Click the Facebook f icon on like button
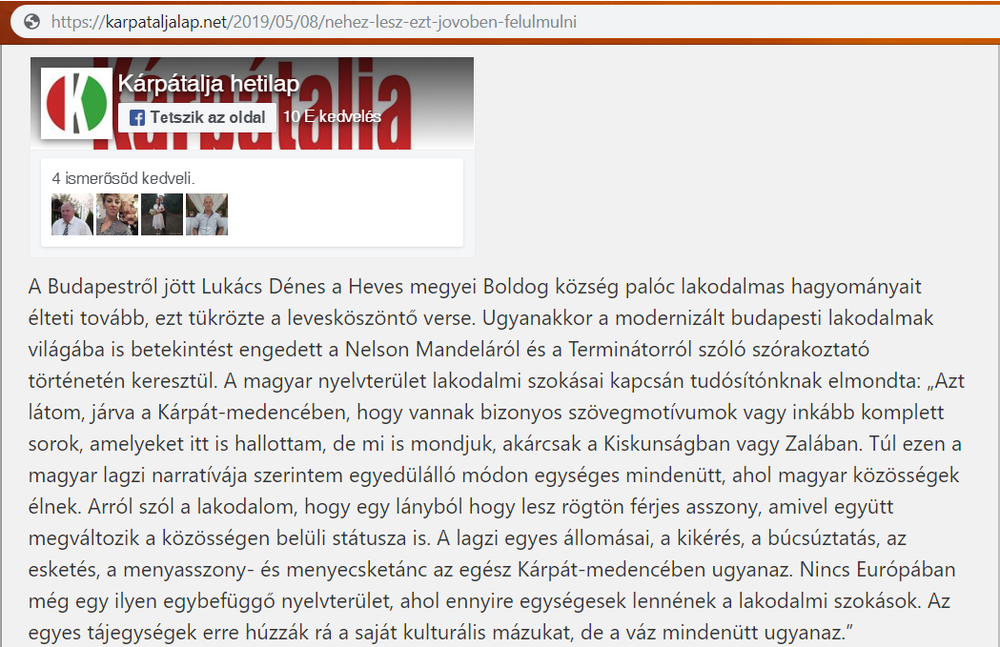This screenshot has height=647, width=1000. [x=138, y=117]
